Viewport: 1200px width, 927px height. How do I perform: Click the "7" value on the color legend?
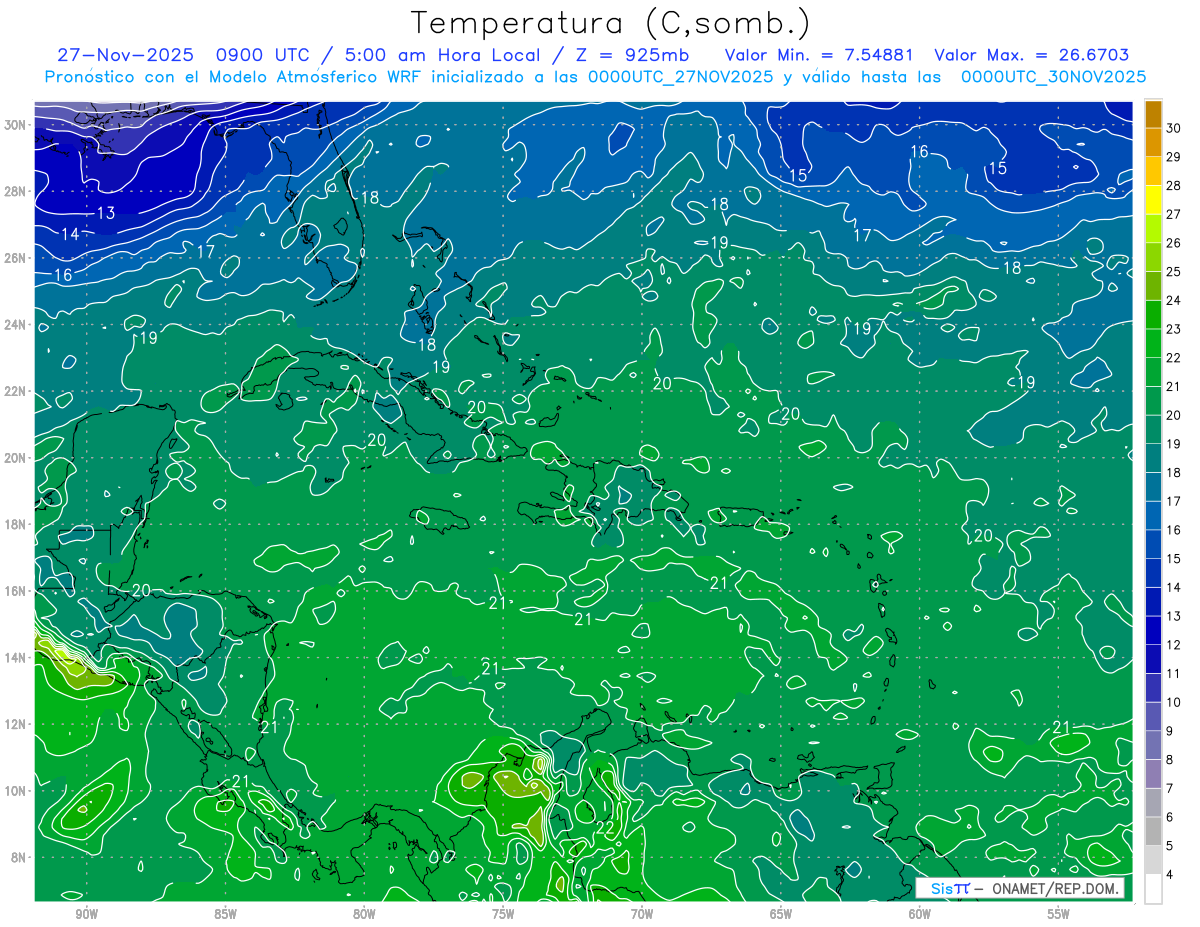1171,789
